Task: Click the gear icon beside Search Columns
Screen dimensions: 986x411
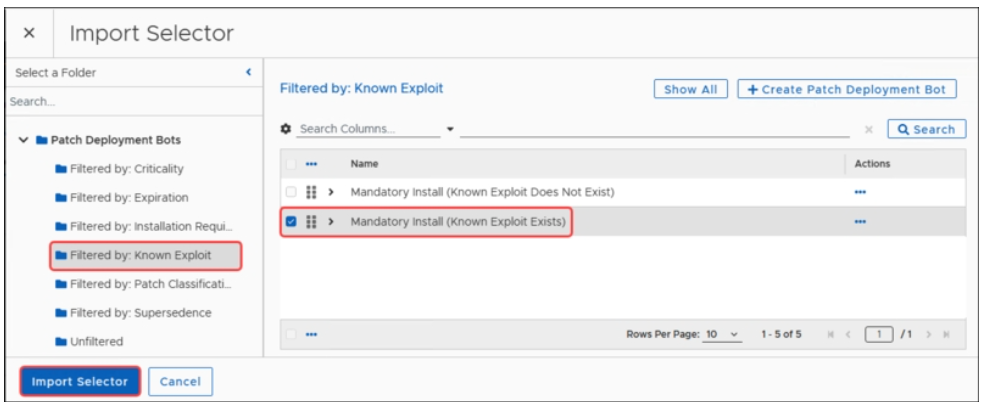Action: coord(286,129)
